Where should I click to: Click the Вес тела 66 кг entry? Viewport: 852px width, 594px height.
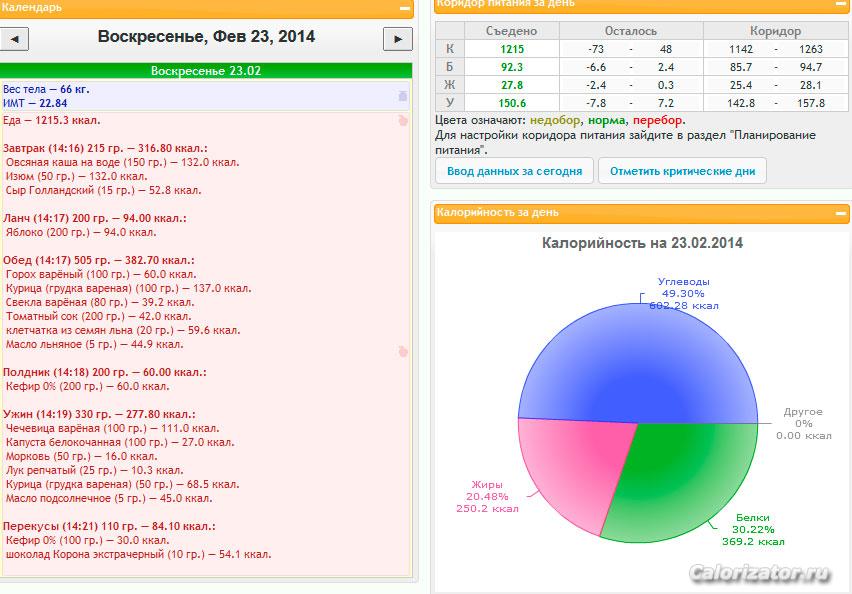pos(46,89)
